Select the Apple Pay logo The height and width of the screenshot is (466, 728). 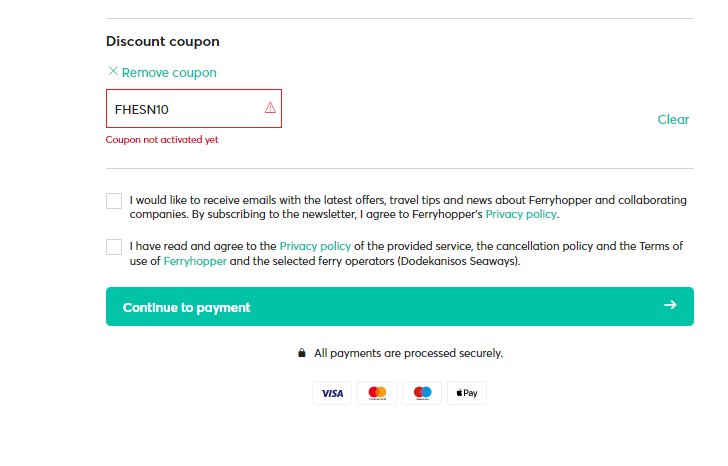coord(467,393)
